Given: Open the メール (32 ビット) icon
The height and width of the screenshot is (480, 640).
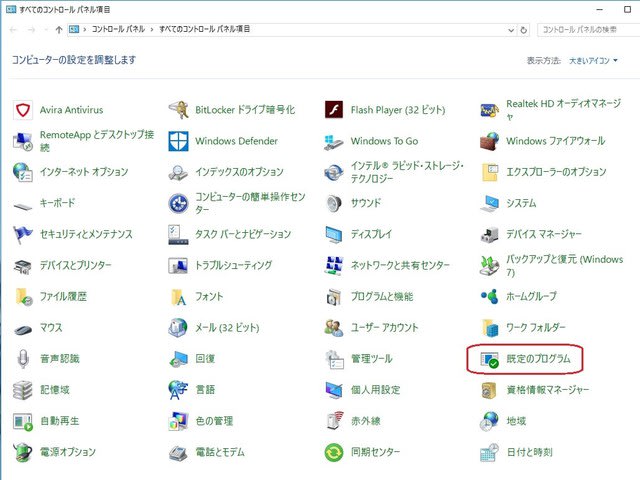Looking at the screenshot, I should coord(178,328).
